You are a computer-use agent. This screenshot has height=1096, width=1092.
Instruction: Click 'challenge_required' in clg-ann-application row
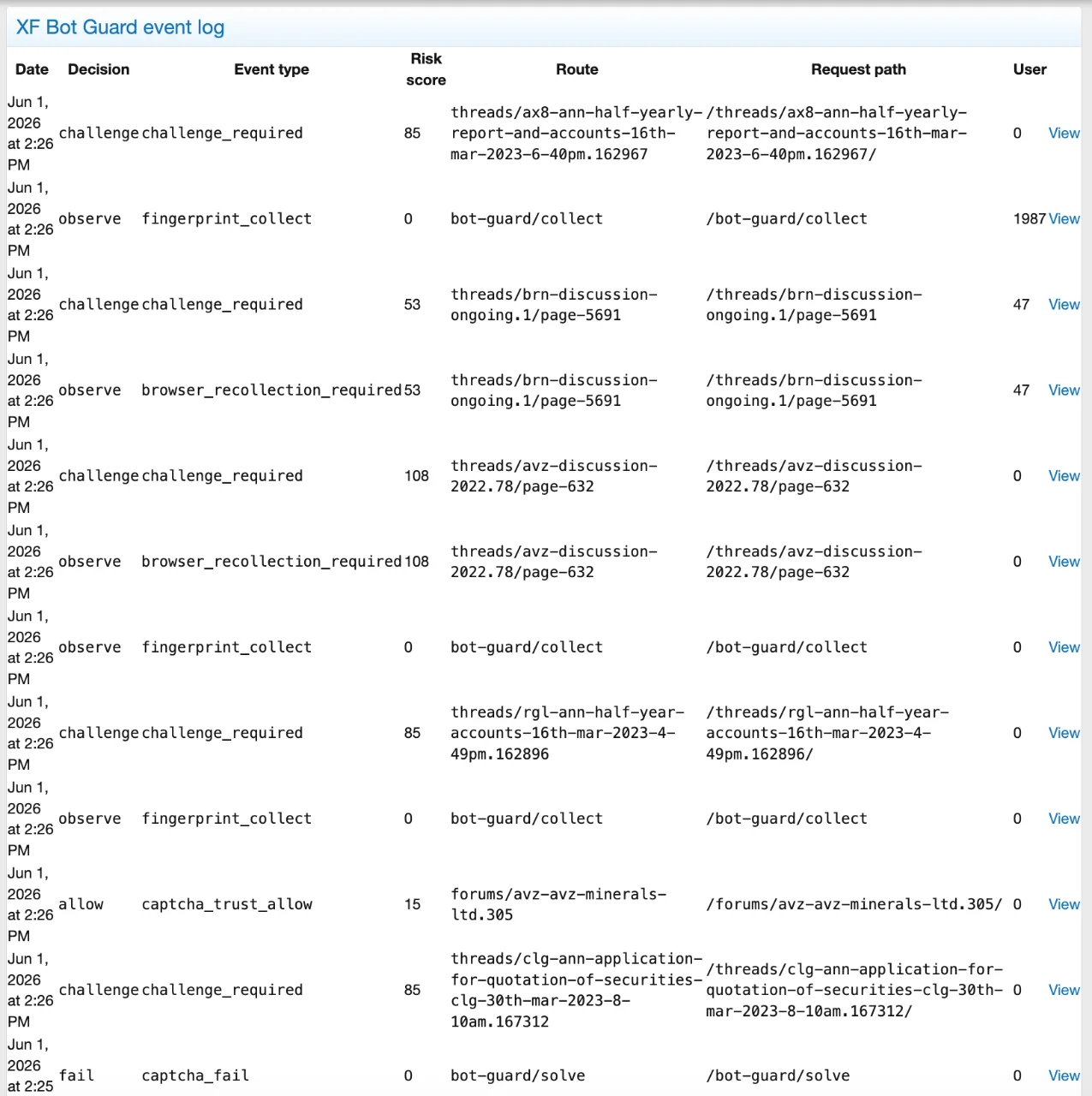tap(222, 989)
